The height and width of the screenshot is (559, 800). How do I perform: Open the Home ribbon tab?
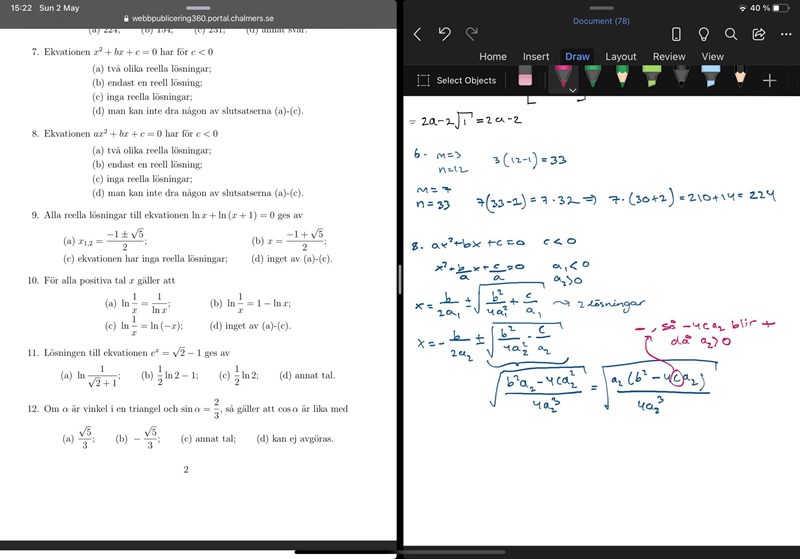coord(492,57)
